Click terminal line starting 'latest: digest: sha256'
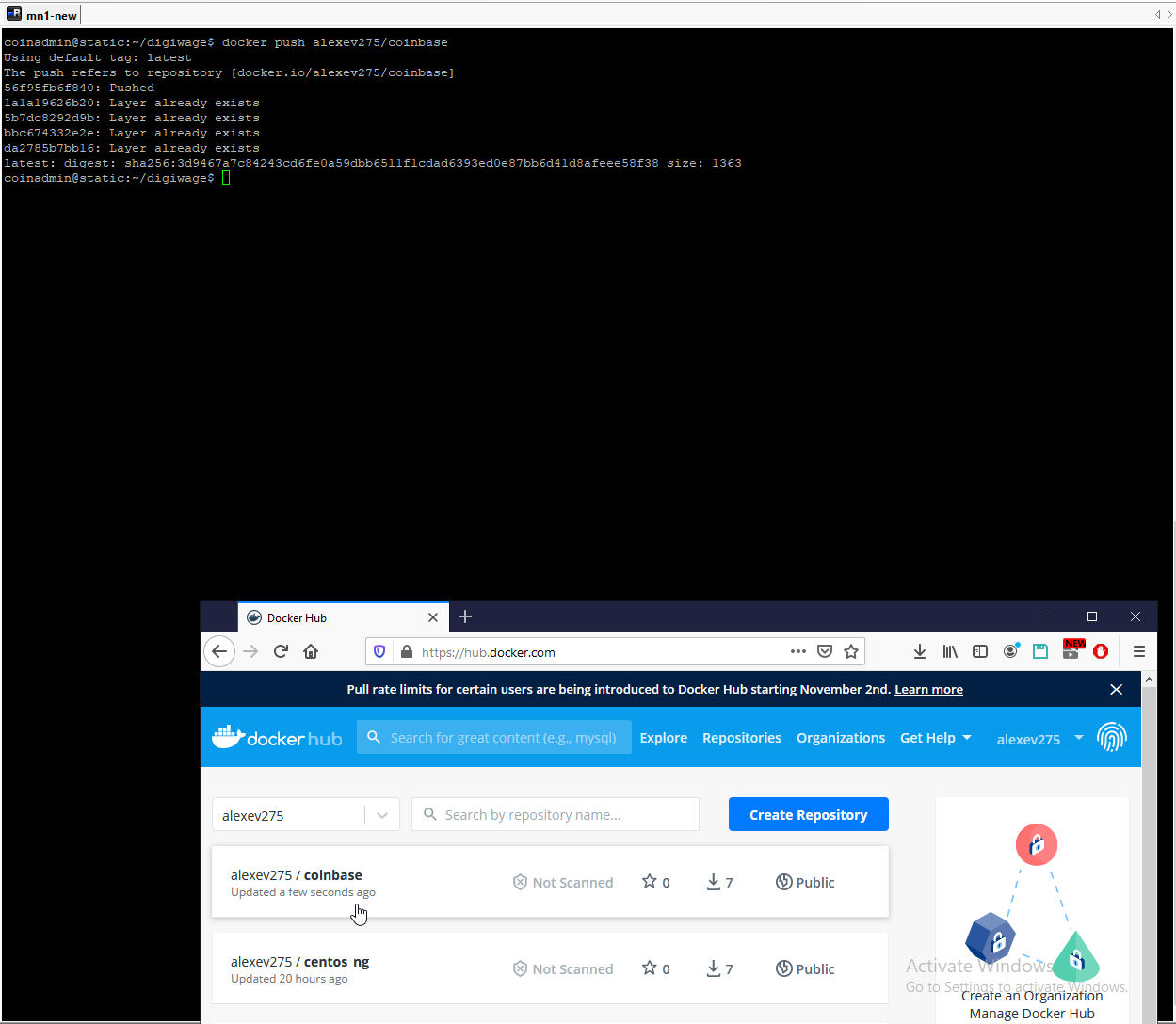Image resolution: width=1176 pixels, height=1024 pixels. [373, 163]
